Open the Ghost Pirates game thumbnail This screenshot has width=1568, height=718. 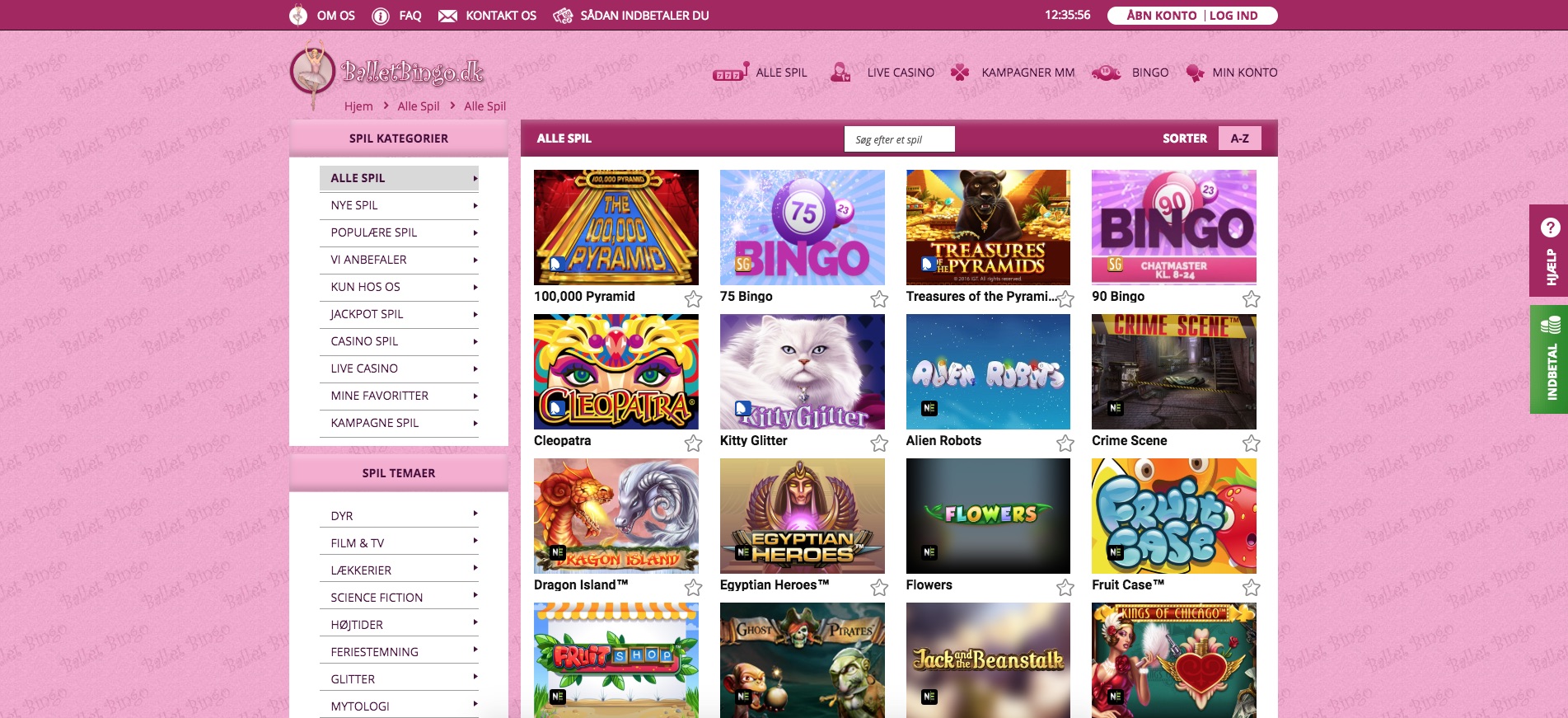803,660
